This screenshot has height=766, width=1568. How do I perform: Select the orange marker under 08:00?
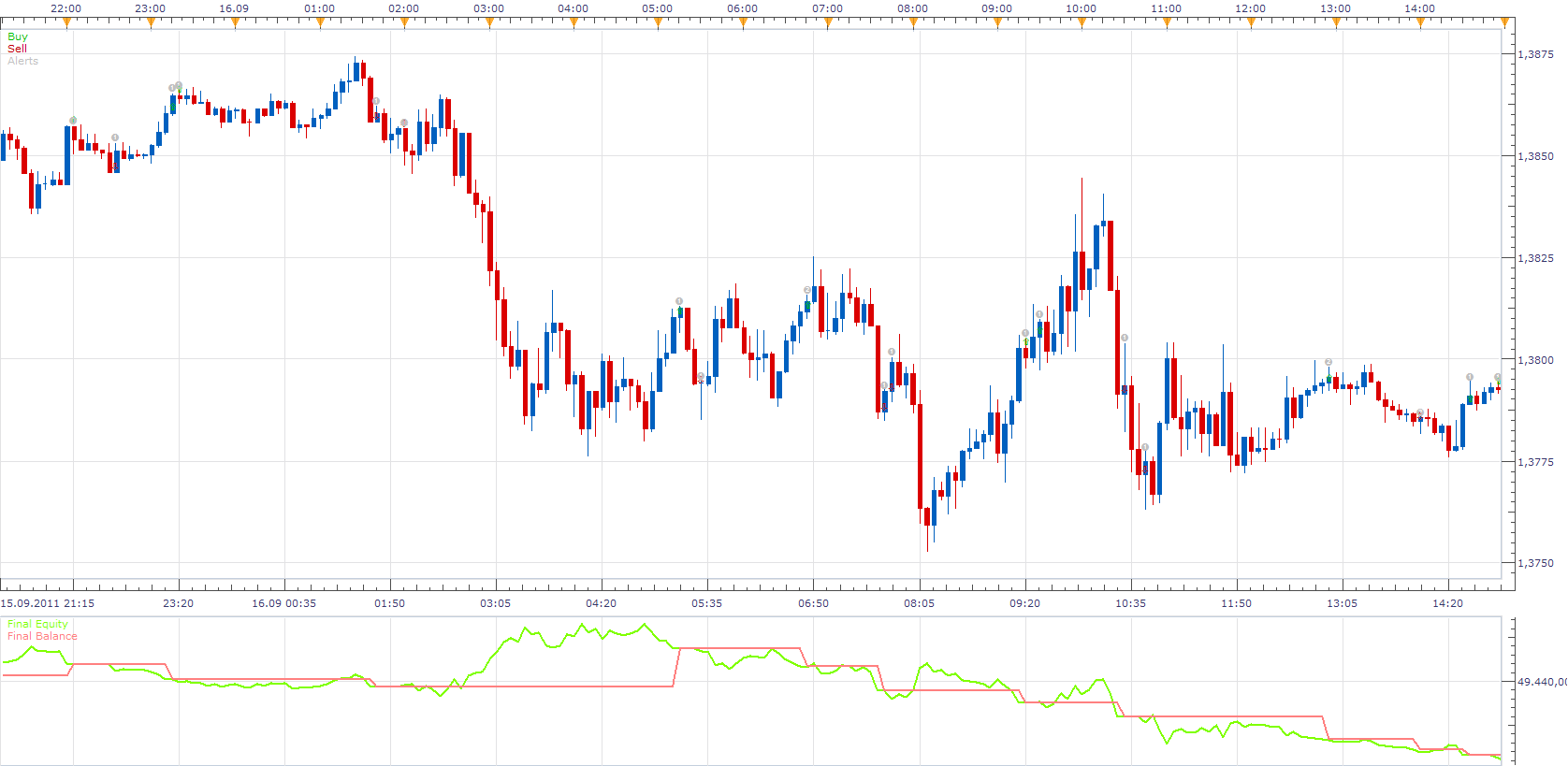[x=913, y=22]
